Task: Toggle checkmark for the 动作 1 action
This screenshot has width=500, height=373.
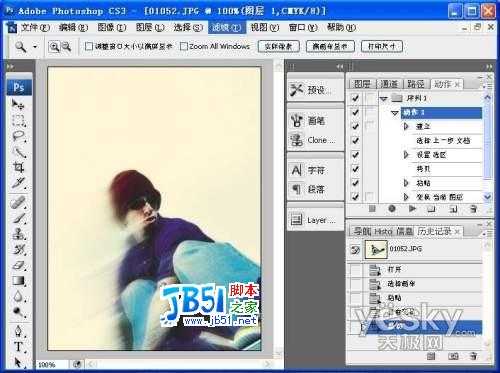Action: click(x=355, y=112)
